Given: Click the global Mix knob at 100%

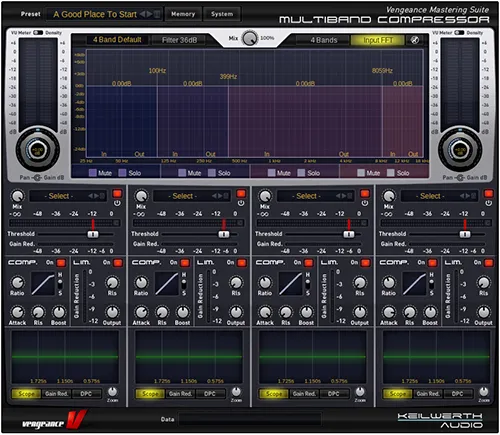Looking at the screenshot, I should coord(250,38).
